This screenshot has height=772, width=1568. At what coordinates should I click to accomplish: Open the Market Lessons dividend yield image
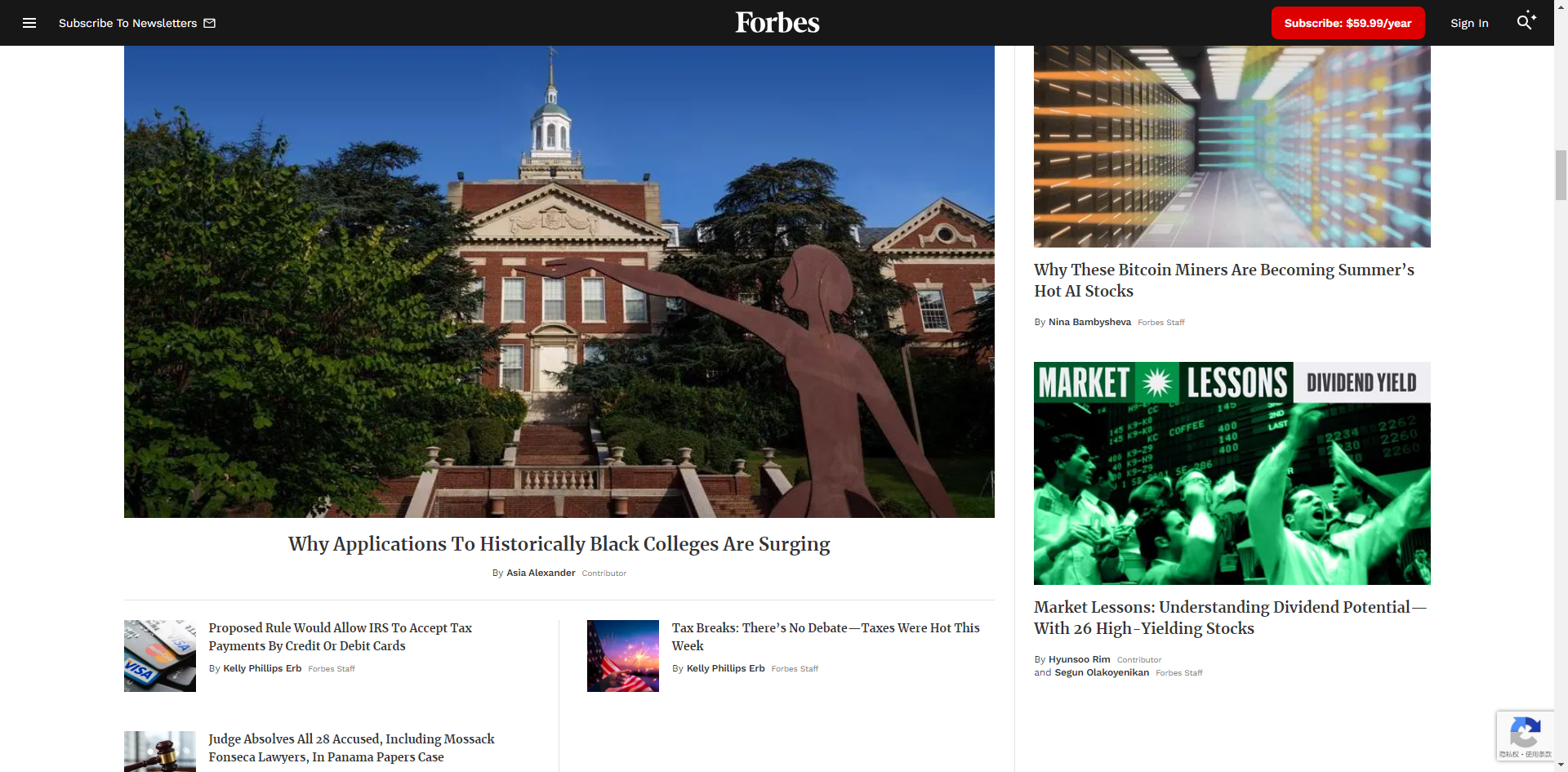point(1232,473)
